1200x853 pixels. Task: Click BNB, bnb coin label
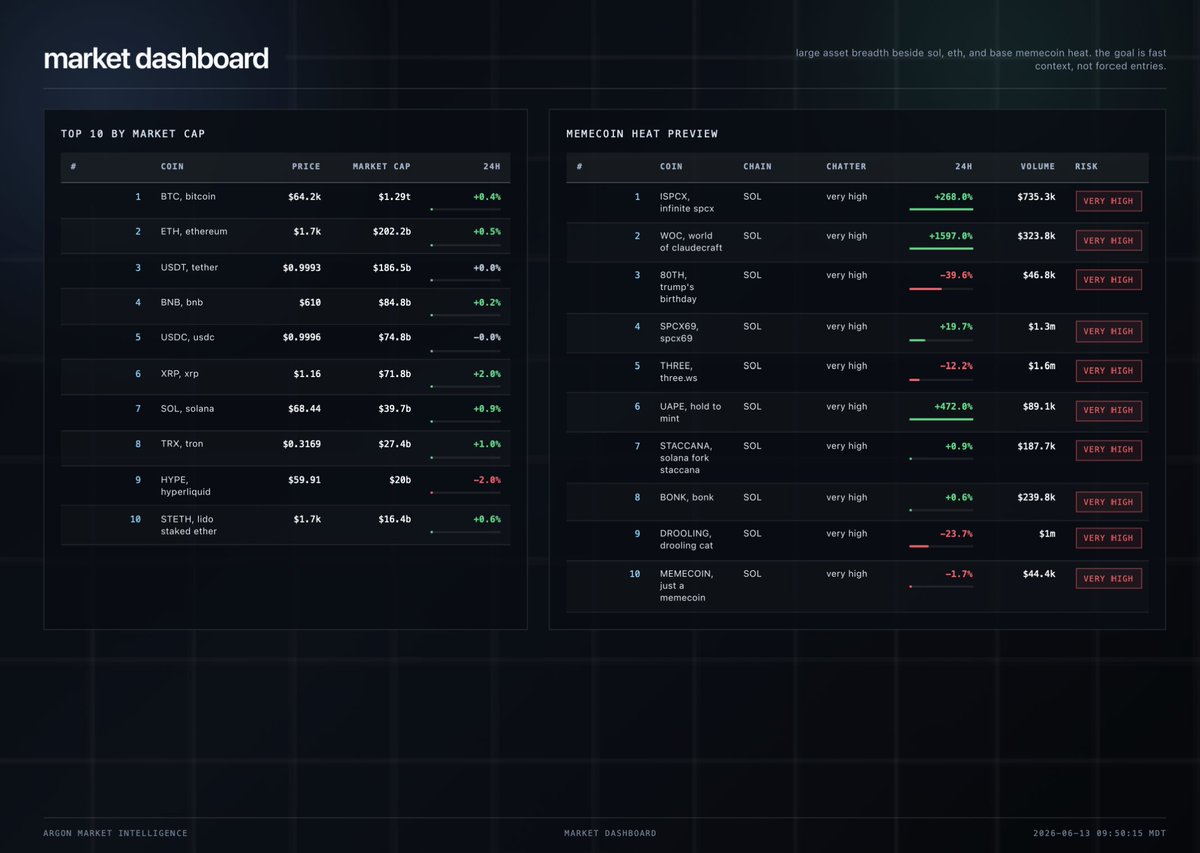click(182, 303)
